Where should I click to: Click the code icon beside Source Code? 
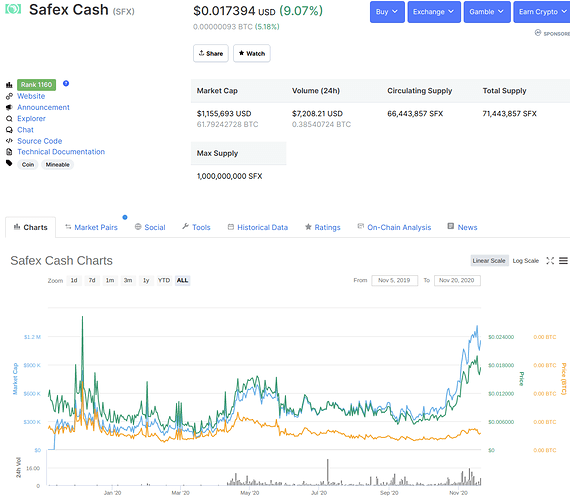pos(9,141)
